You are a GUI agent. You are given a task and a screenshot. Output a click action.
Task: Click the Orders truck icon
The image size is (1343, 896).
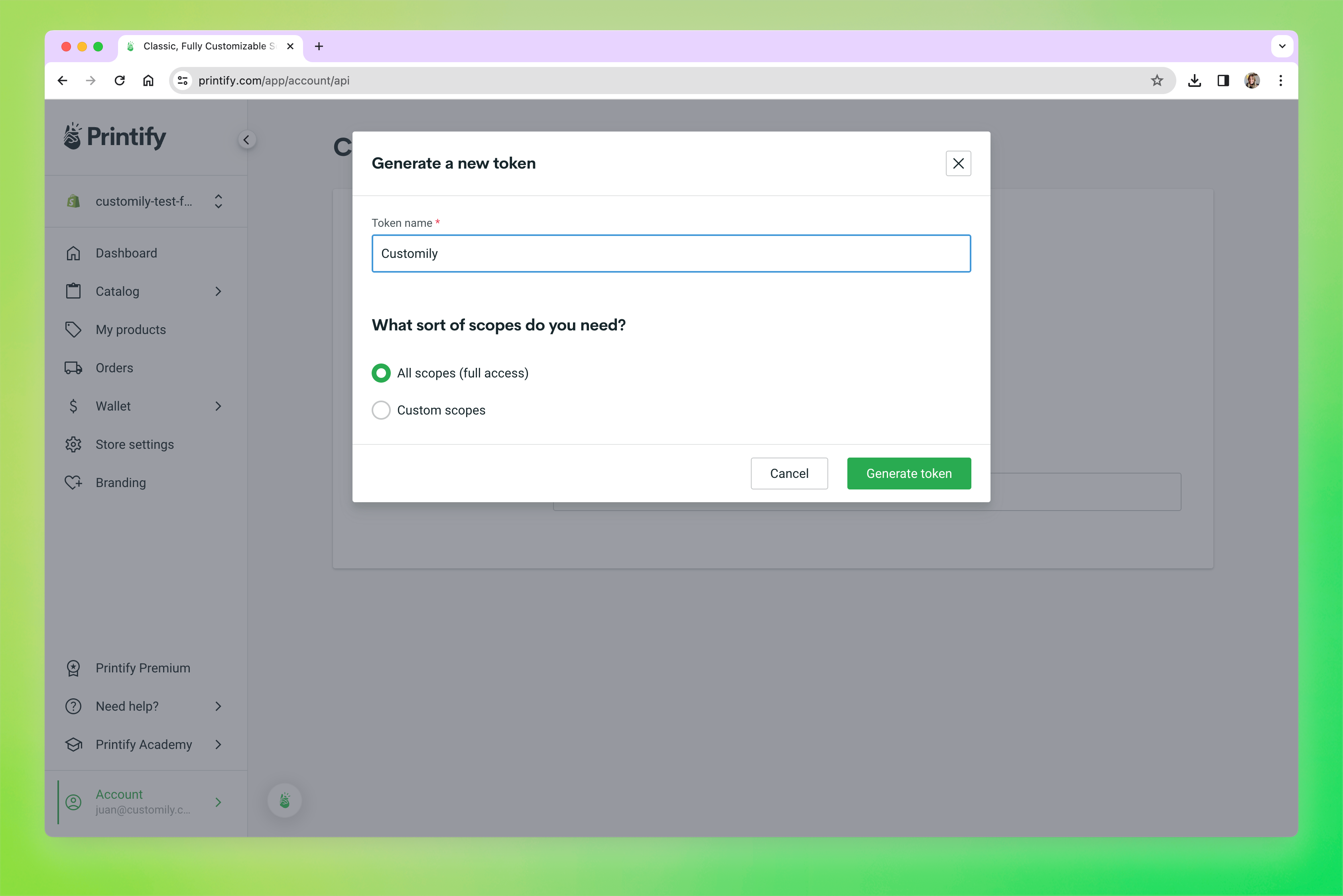(73, 368)
